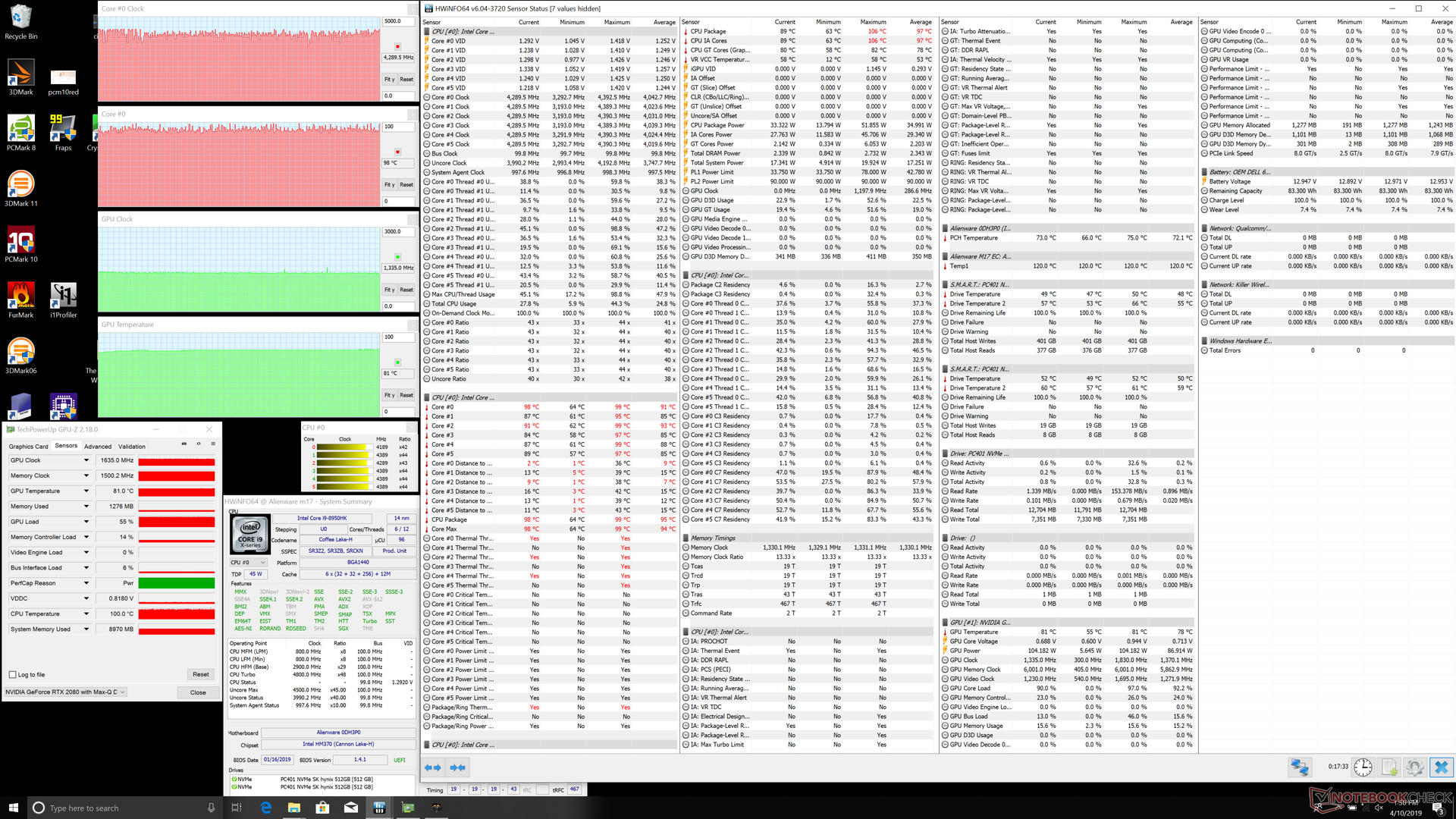
Task: Click the remote network monitors icon
Action: [1300, 767]
